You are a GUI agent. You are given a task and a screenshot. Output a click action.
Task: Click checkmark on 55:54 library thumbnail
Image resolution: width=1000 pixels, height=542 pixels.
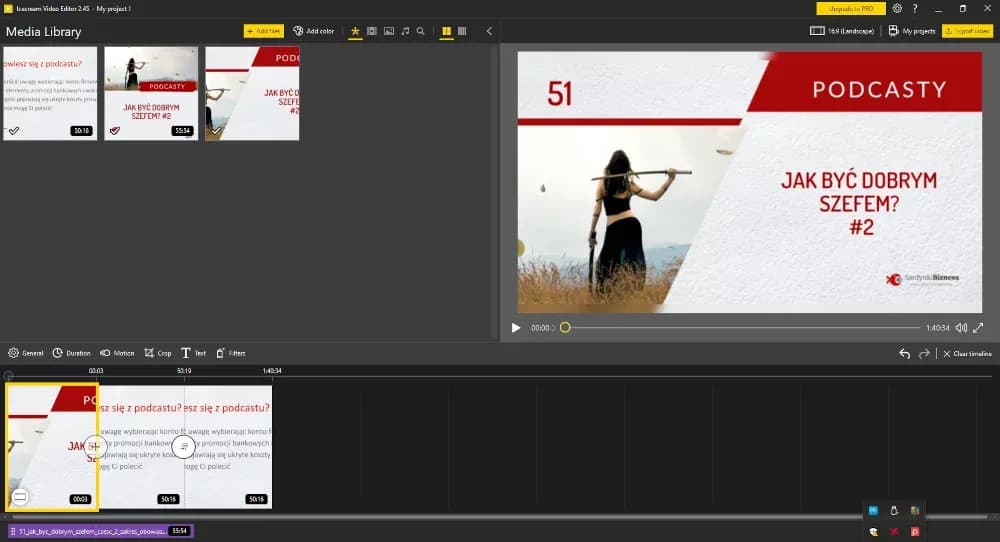[115, 131]
